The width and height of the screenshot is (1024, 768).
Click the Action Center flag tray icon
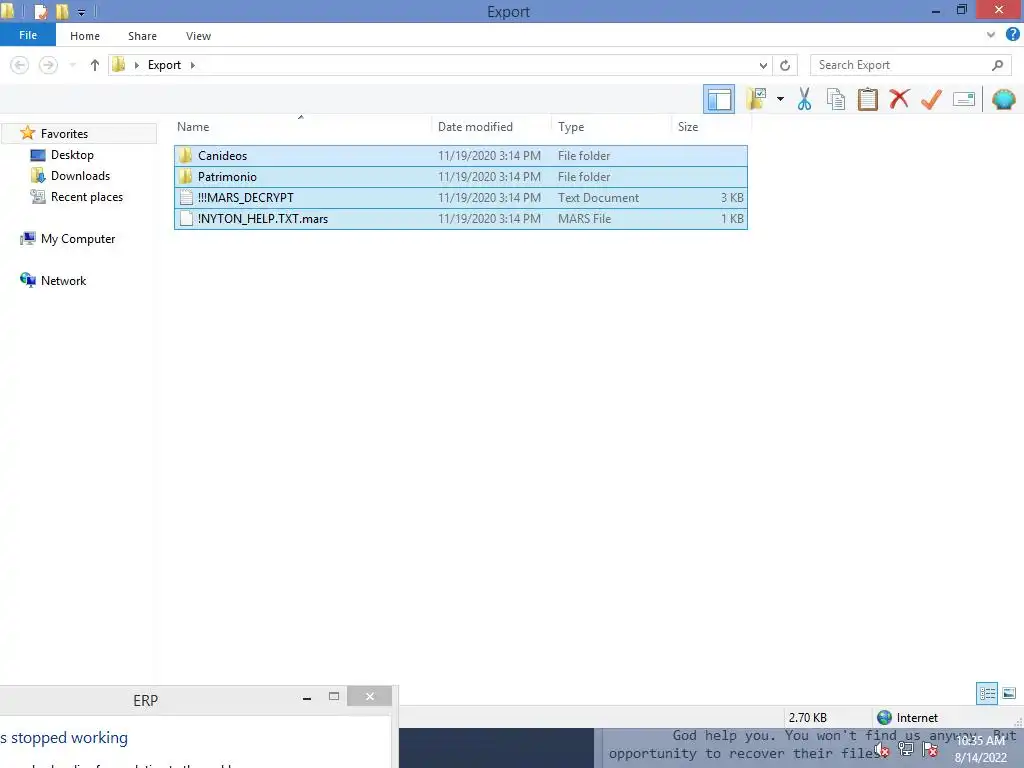[x=930, y=750]
